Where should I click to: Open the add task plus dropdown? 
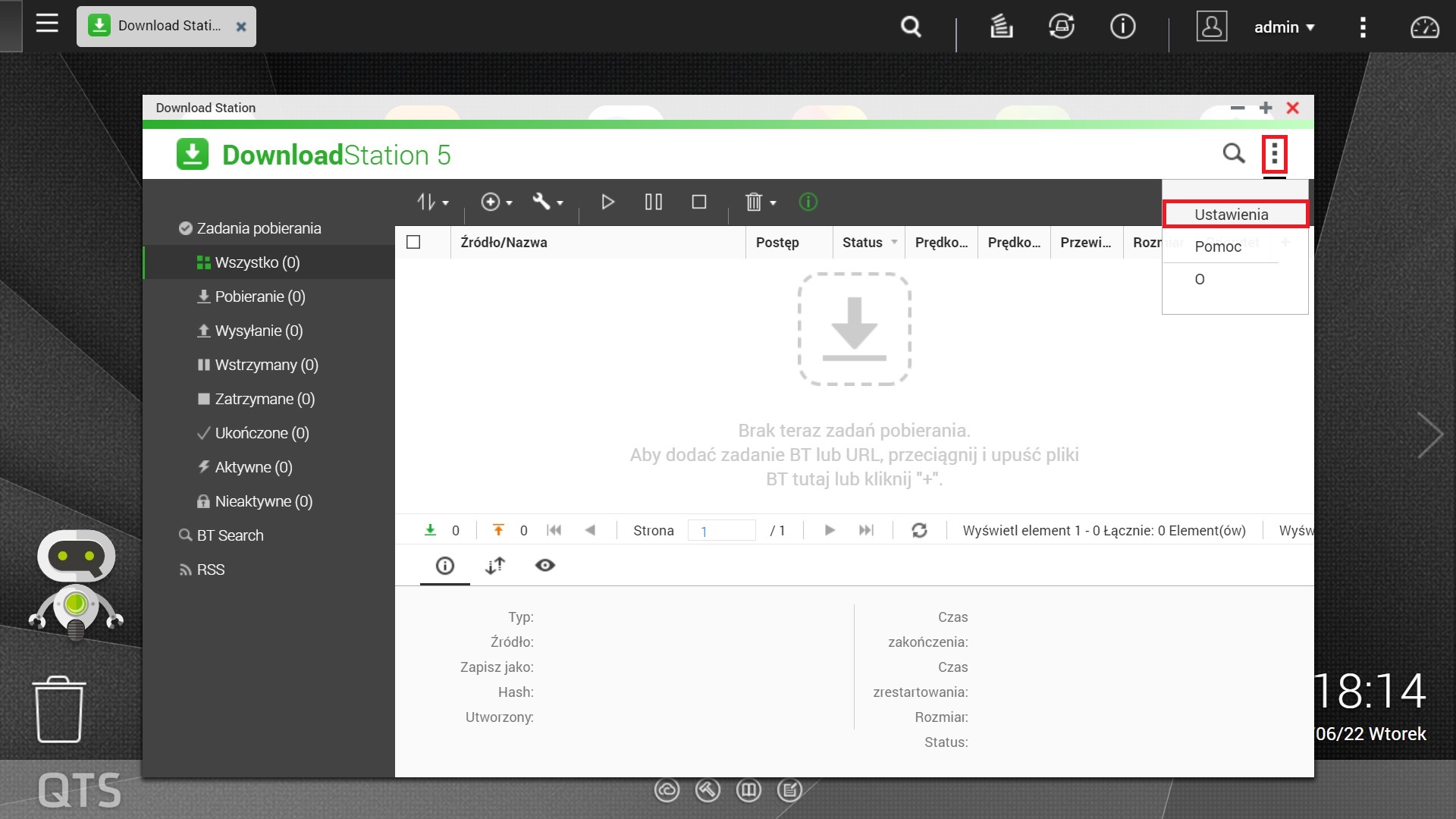tap(497, 202)
